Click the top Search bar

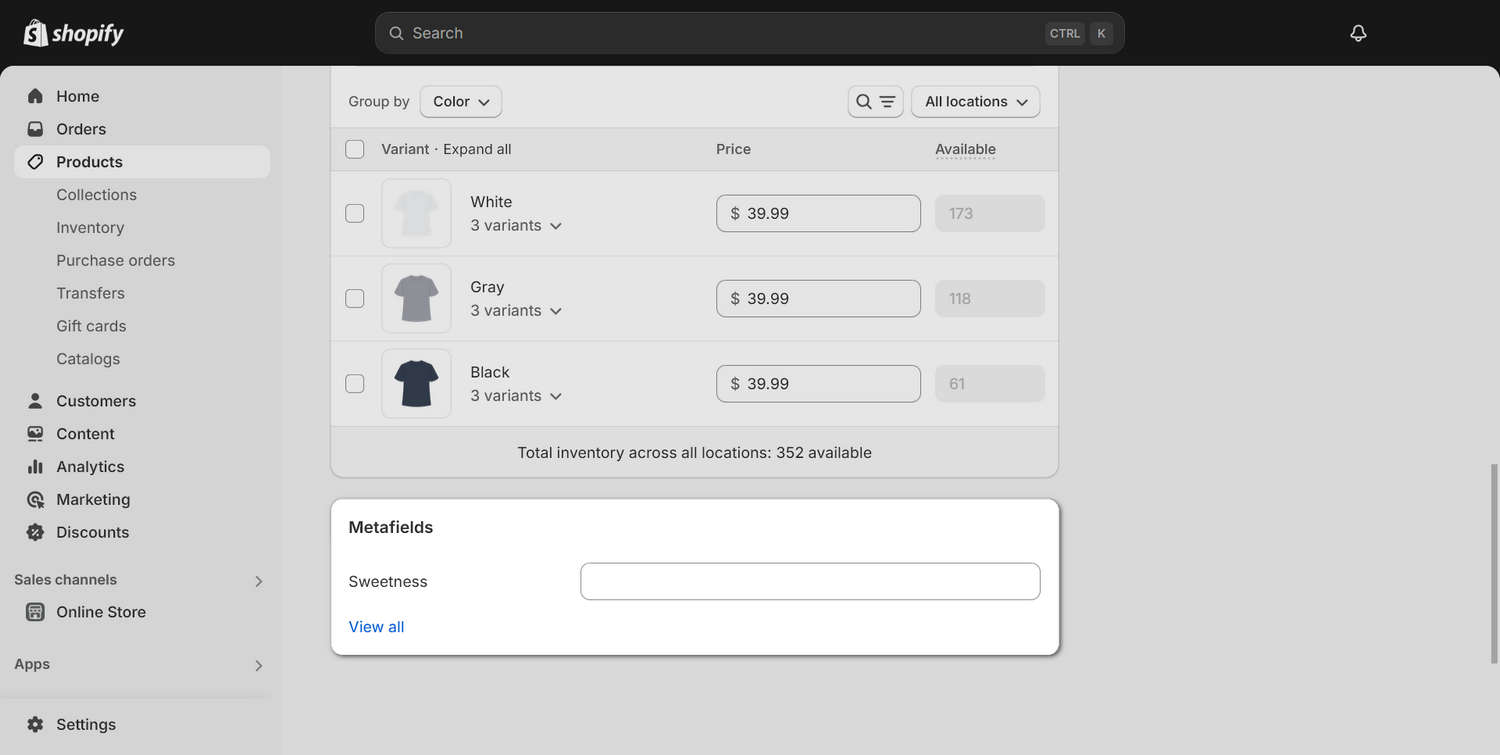coord(749,33)
